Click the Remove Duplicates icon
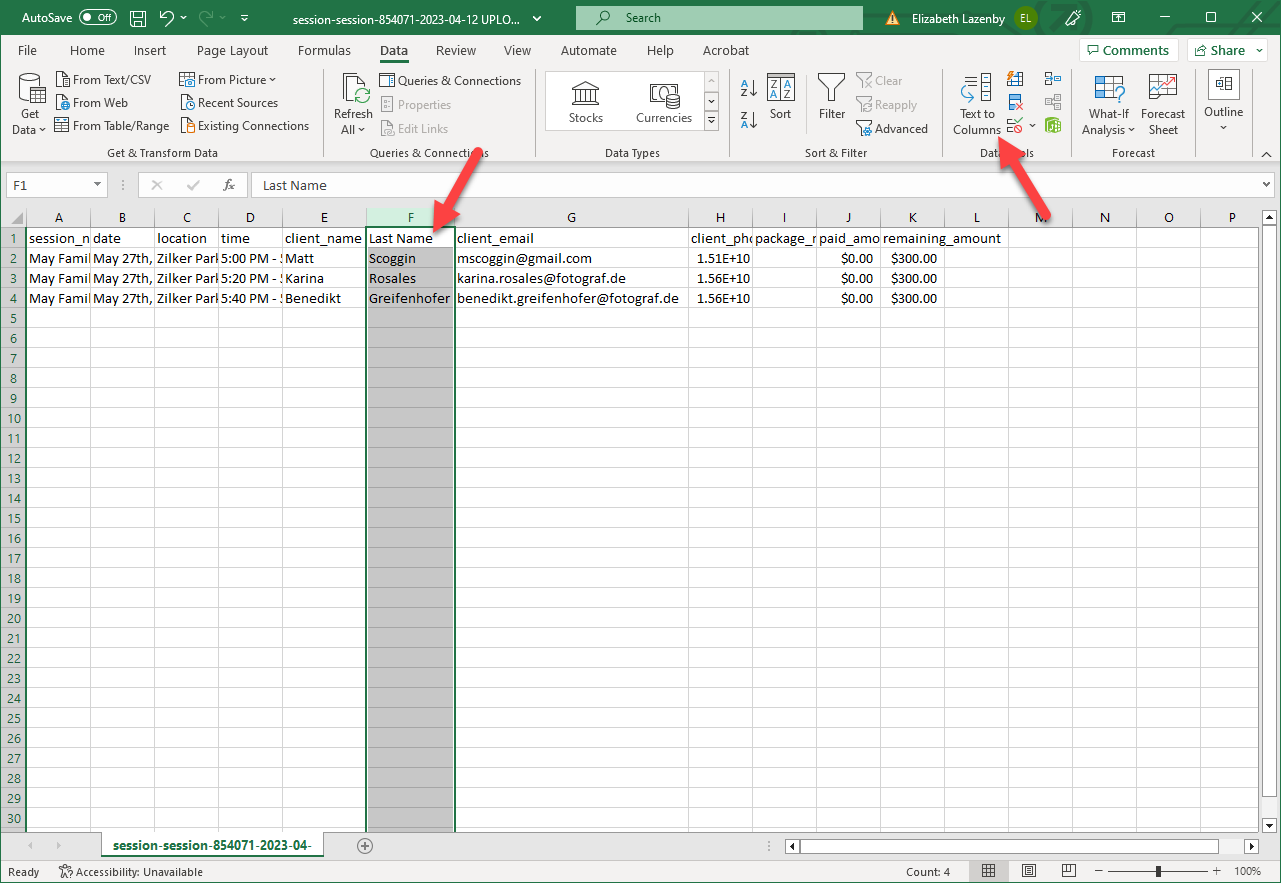 [1015, 102]
